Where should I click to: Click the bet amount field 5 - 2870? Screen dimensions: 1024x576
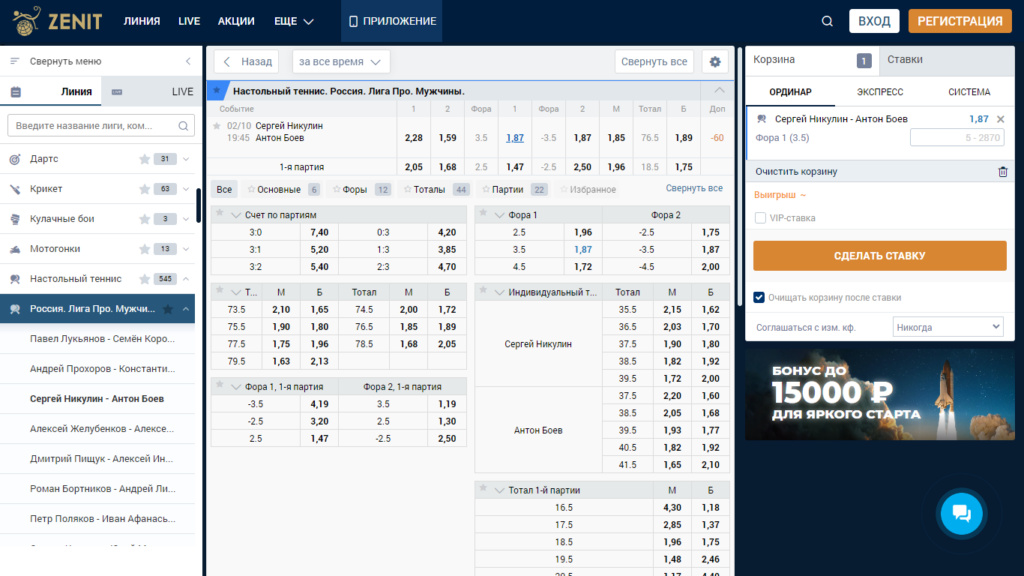pyautogui.click(x=957, y=138)
